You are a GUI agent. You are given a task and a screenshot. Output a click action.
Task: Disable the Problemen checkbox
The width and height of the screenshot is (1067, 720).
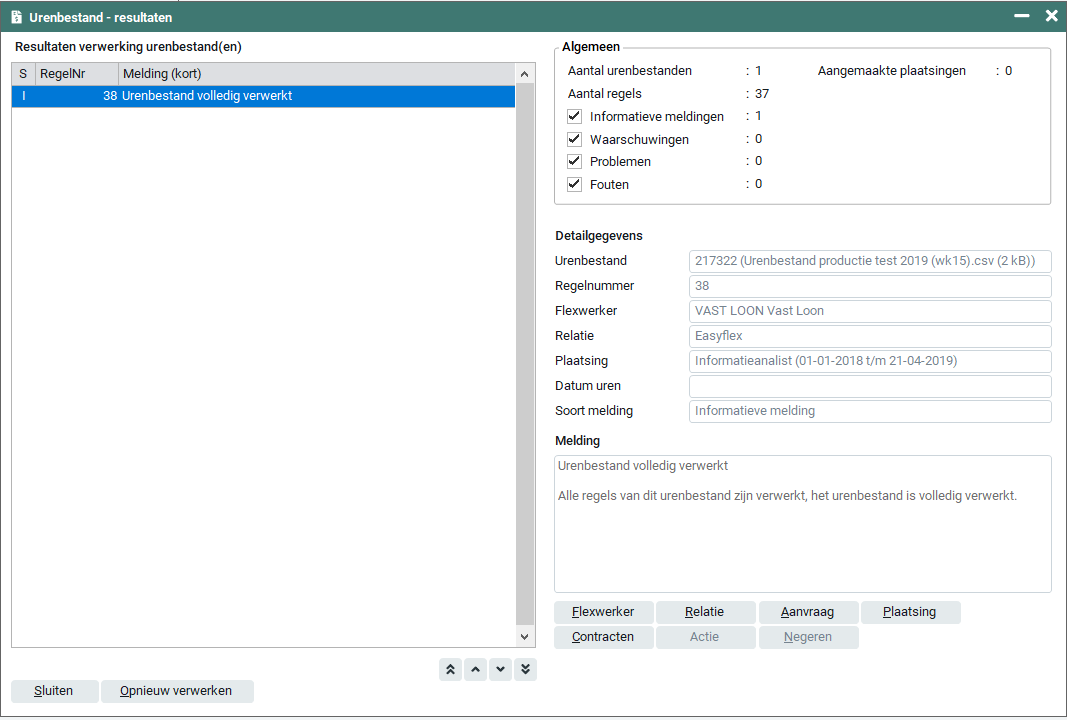pos(575,162)
